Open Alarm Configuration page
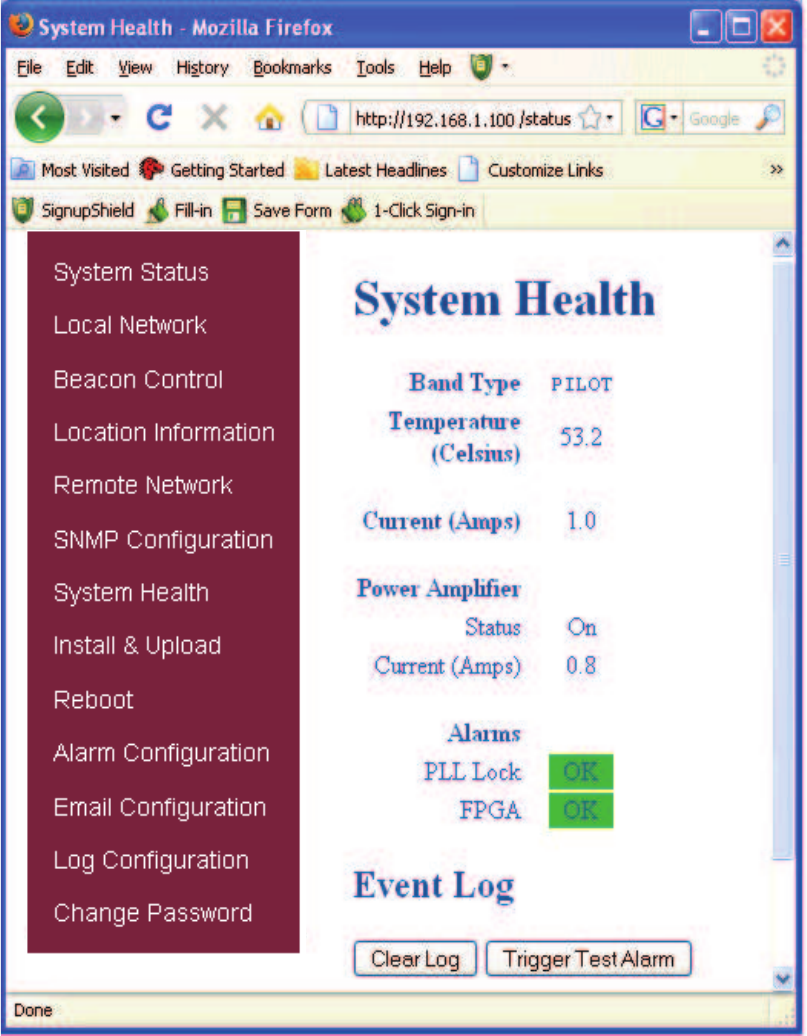This screenshot has height=1036, width=807. pos(161,753)
